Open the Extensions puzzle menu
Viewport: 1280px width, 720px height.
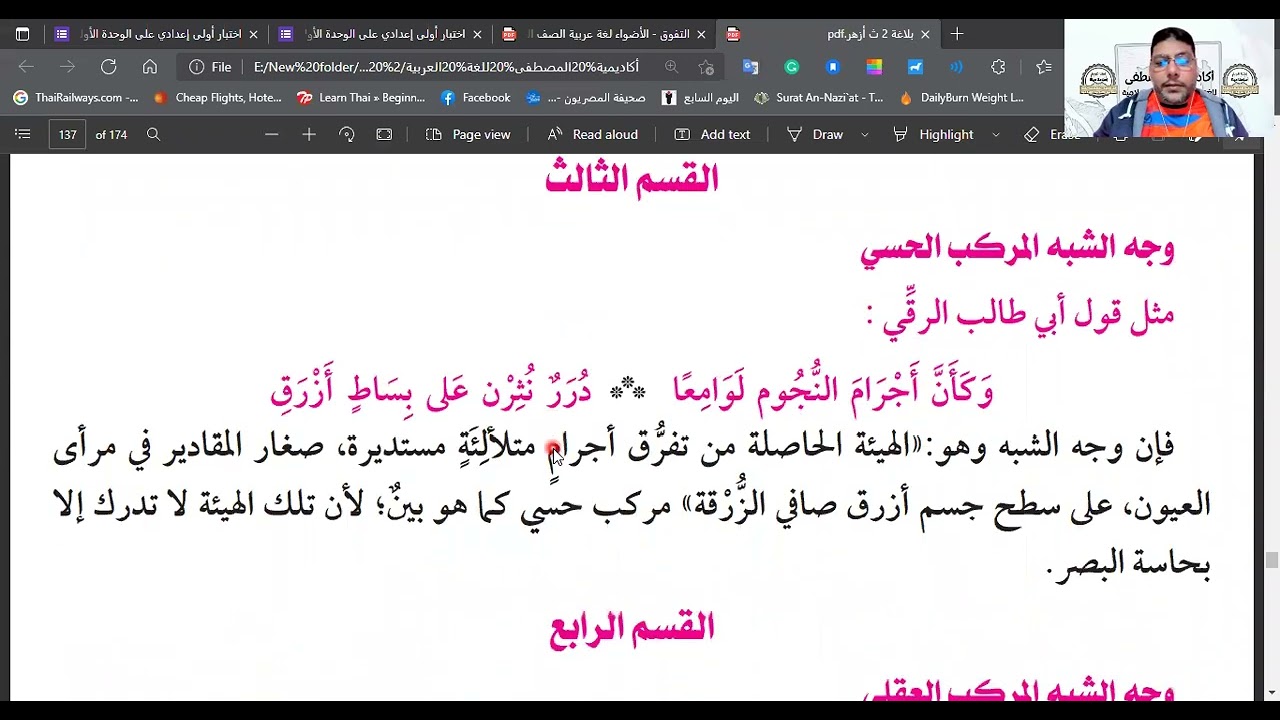(998, 67)
